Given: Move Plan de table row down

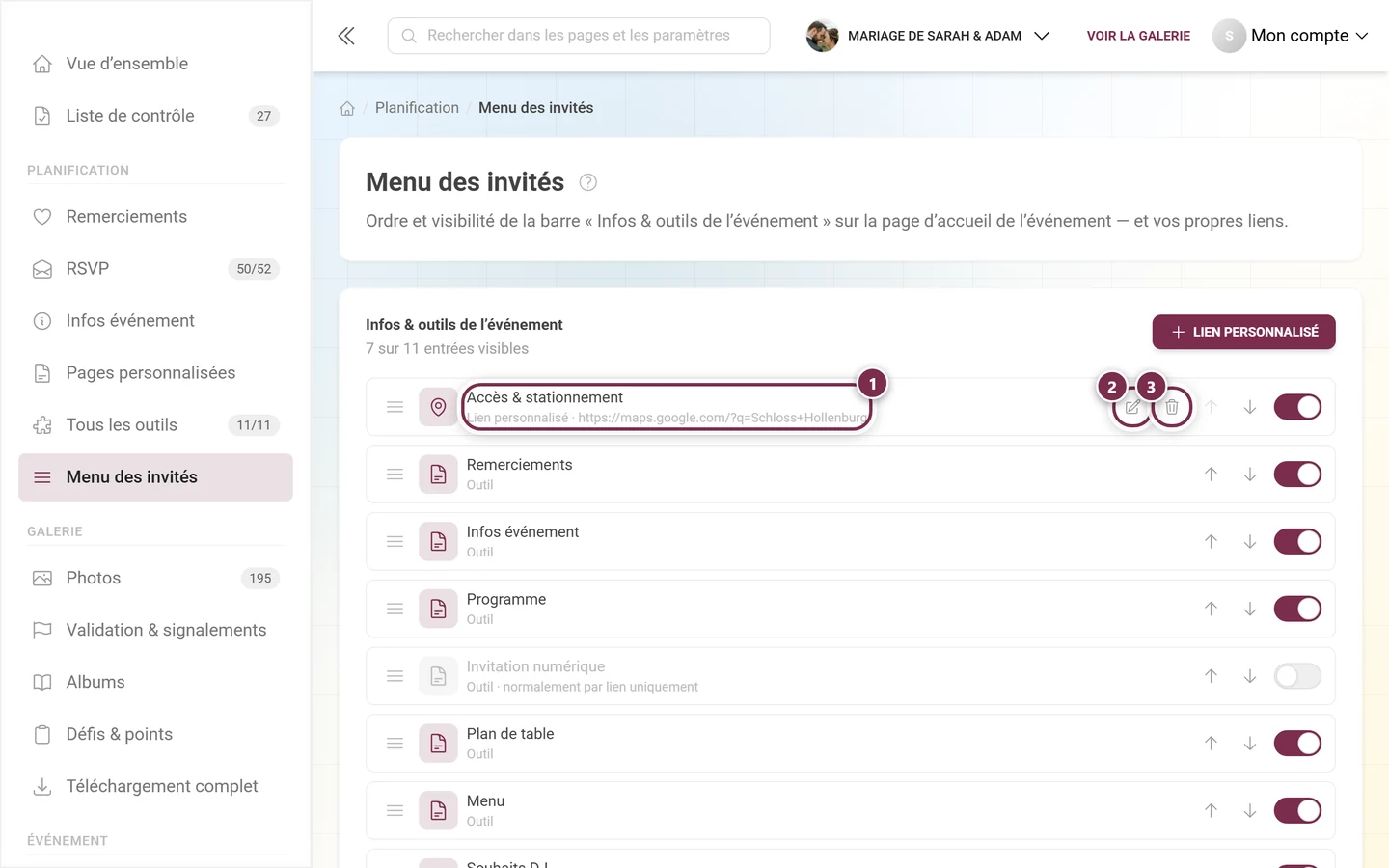Looking at the screenshot, I should [x=1250, y=744].
